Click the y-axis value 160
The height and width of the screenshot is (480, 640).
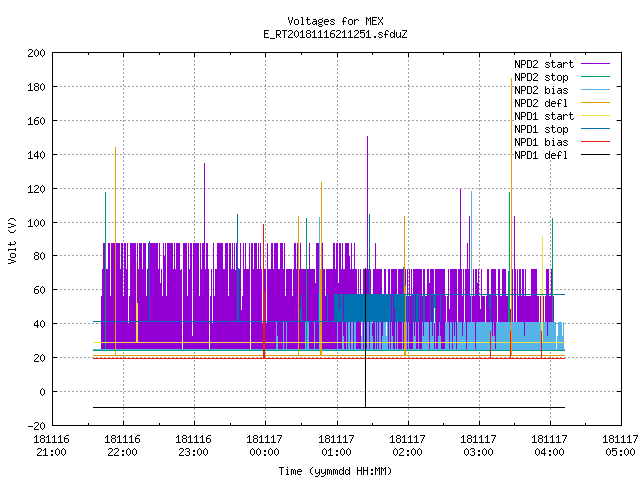pos(36,121)
